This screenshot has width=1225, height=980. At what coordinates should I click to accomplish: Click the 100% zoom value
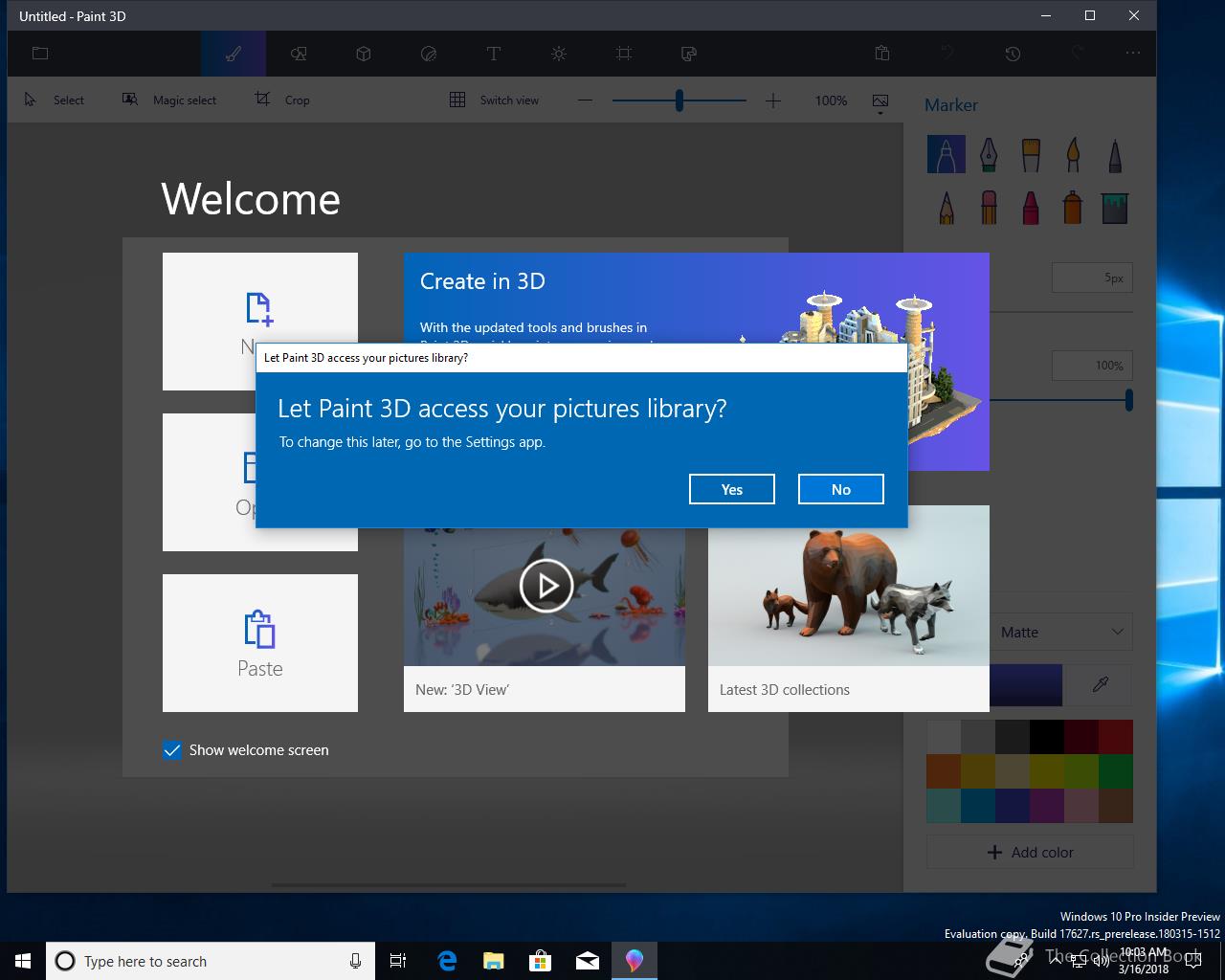831,100
